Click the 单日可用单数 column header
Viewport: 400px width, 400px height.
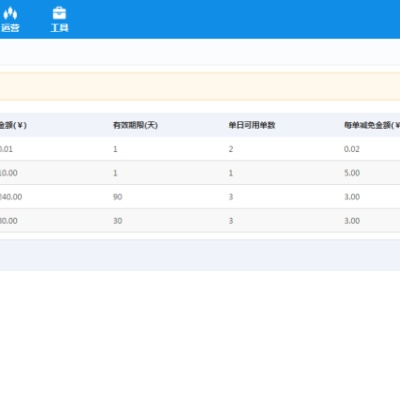[252, 125]
